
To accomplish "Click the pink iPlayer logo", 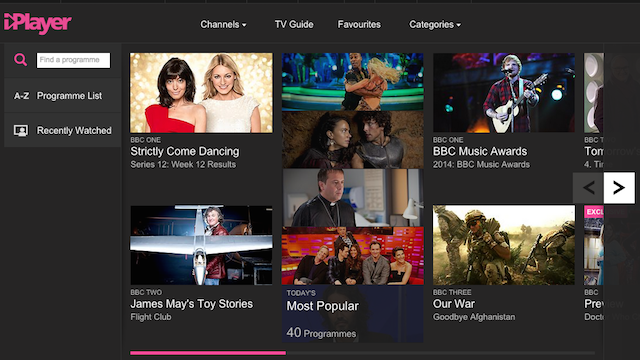I will pyautogui.click(x=38, y=23).
